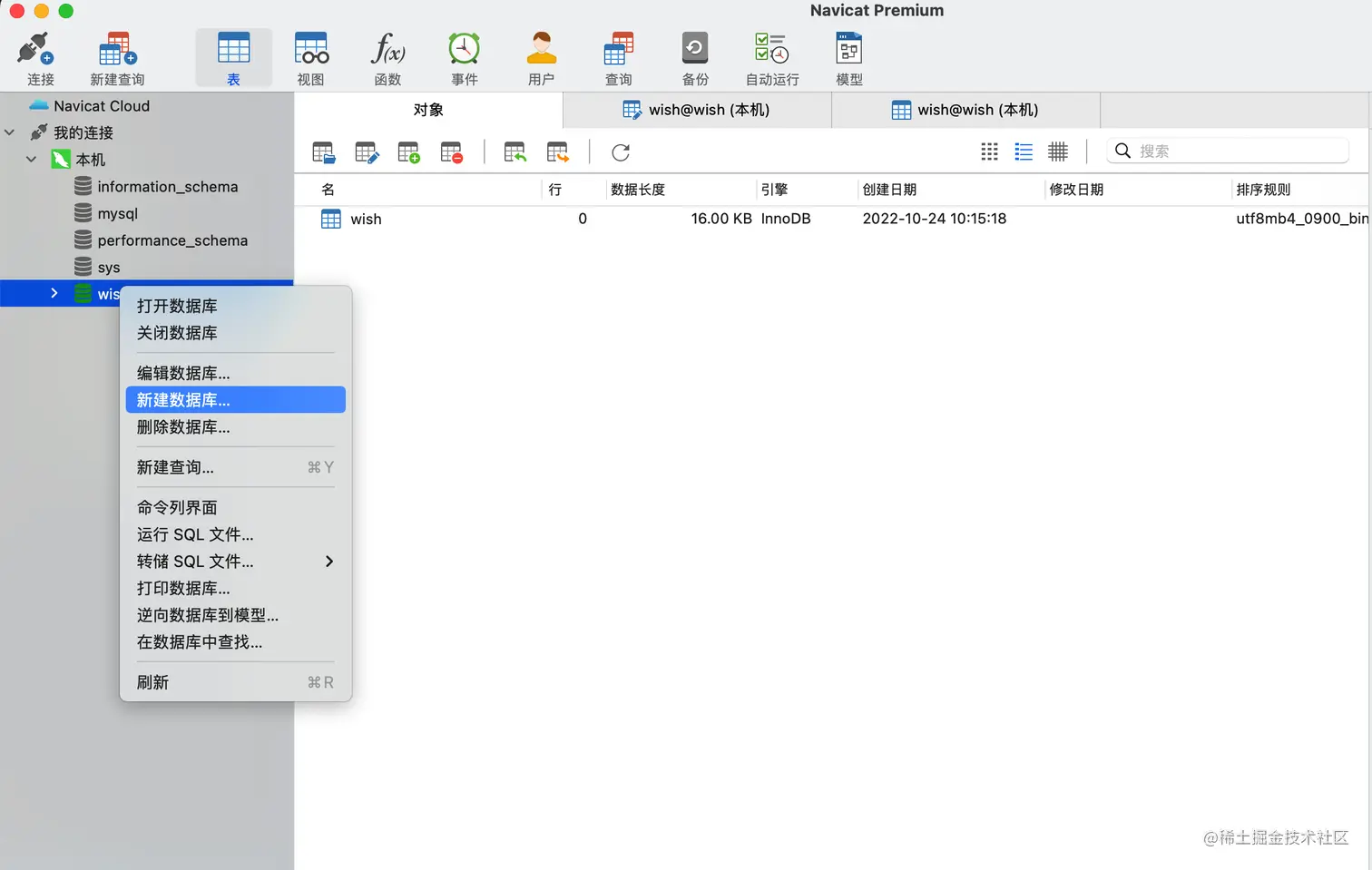Click the design table pencil icon
The image size is (1372, 870).
(367, 152)
